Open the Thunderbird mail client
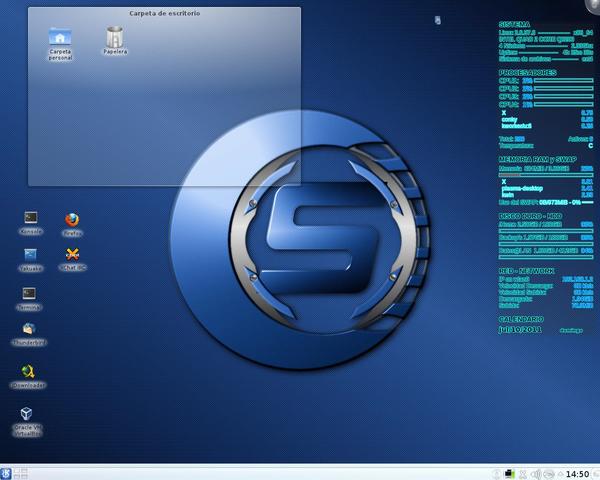Viewport: 600px width, 480px height. coord(29,334)
